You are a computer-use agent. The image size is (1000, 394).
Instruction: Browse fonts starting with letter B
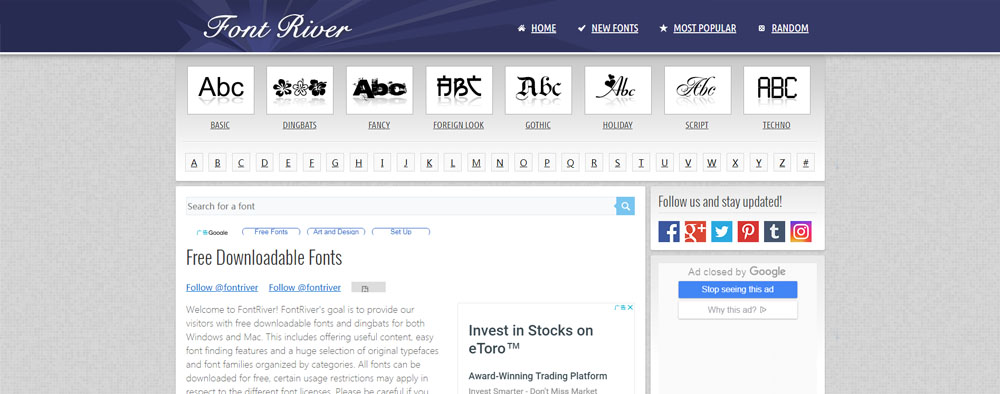coord(217,163)
